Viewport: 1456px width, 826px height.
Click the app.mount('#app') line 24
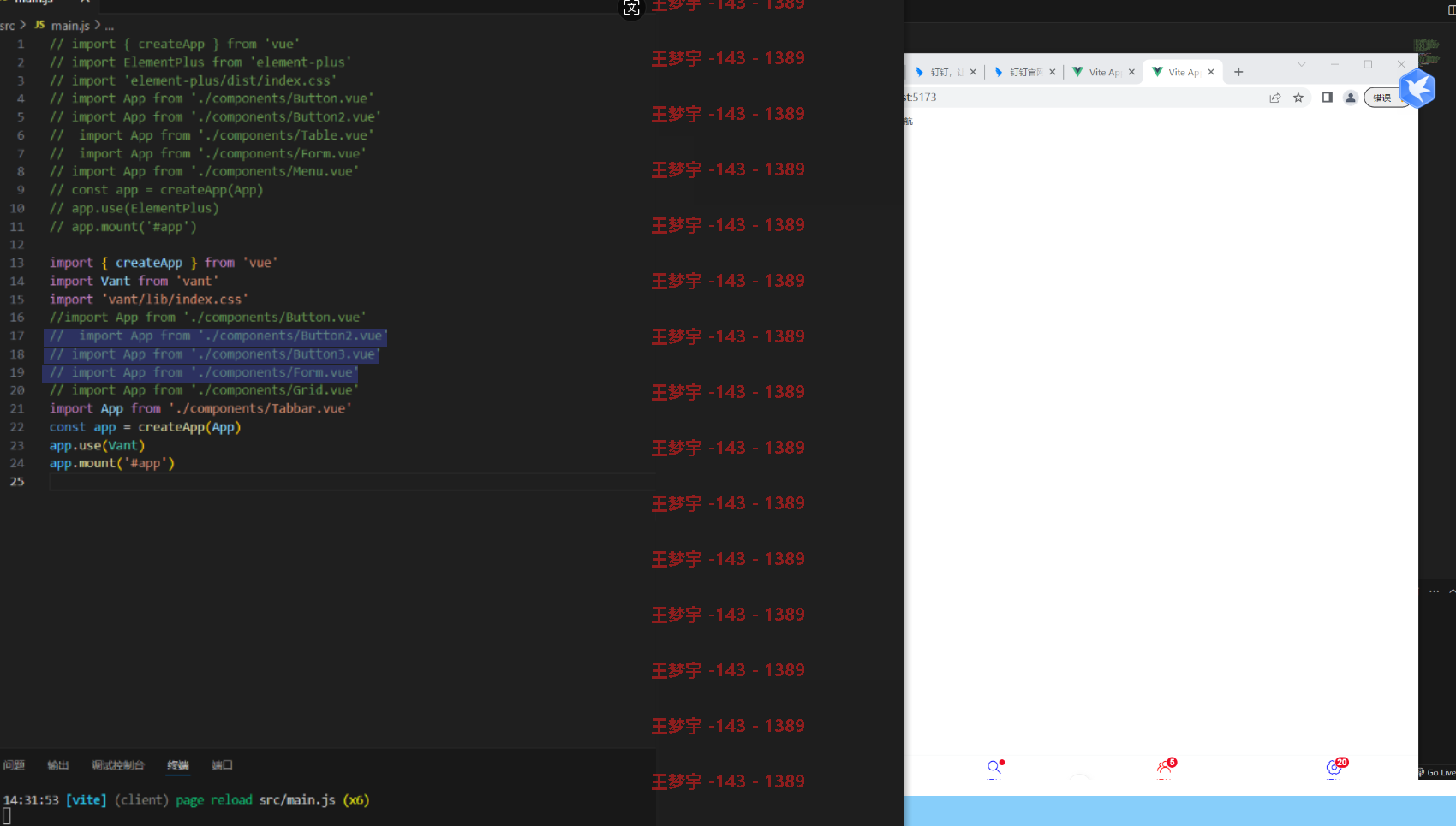pyautogui.click(x=112, y=464)
